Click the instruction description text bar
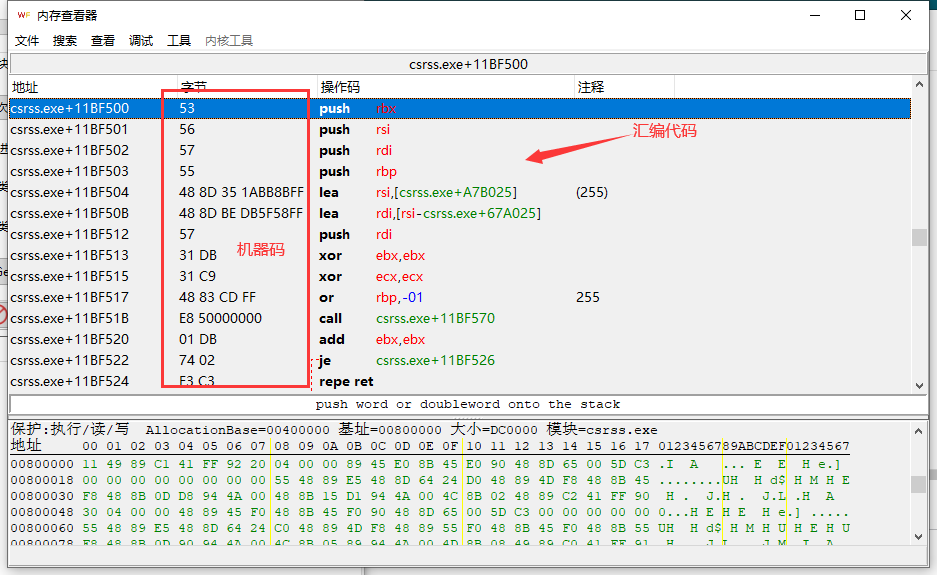Viewport: 937px width, 575px height. [x=468, y=404]
